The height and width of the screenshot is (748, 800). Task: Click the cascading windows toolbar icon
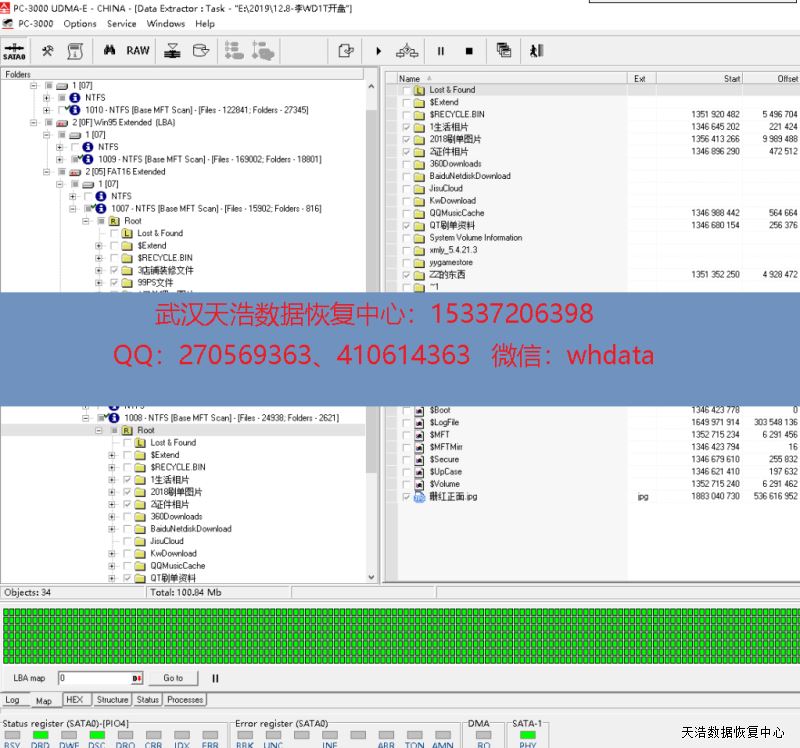504,50
